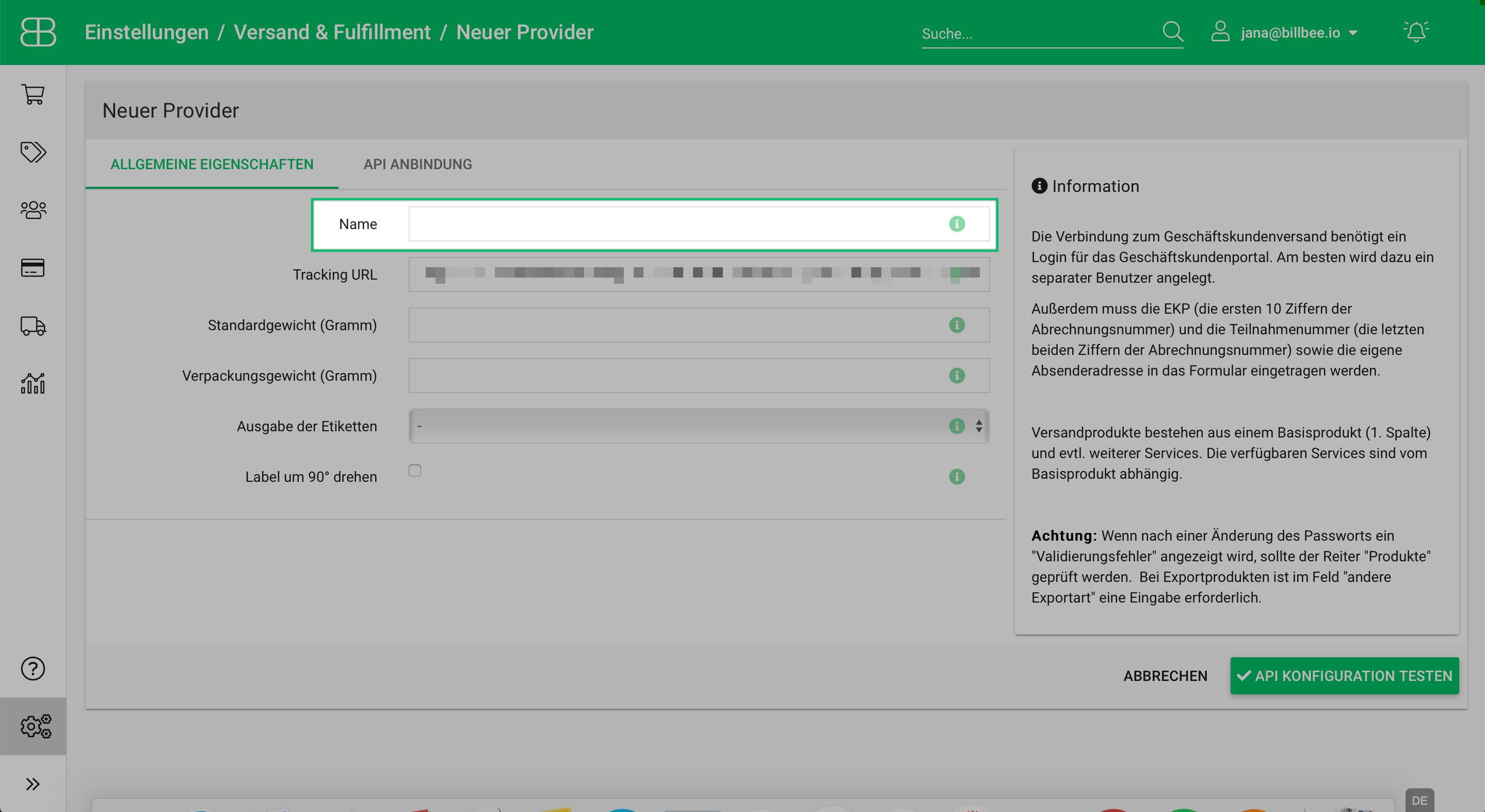Click into the Standardgewicht (Gramm) field
The width and height of the screenshot is (1485, 812).
[674, 325]
